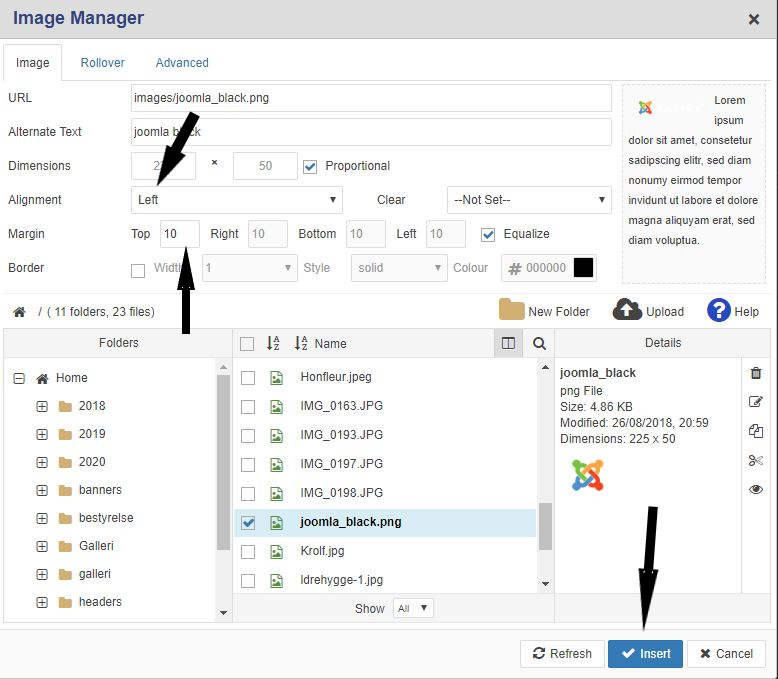Click the delete trash icon in Details
Viewport: 778px width, 679px height.
755,373
